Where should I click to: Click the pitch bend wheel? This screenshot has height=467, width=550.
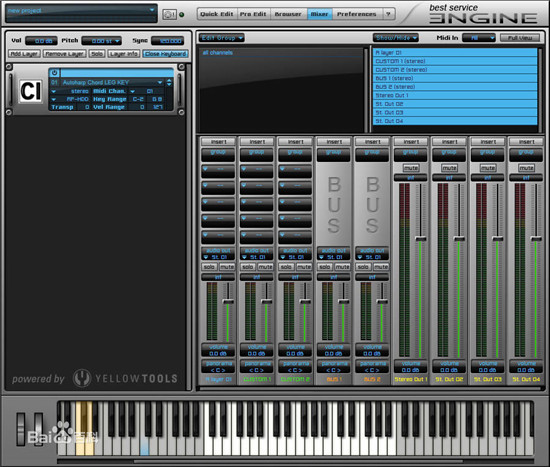[x=21, y=429]
